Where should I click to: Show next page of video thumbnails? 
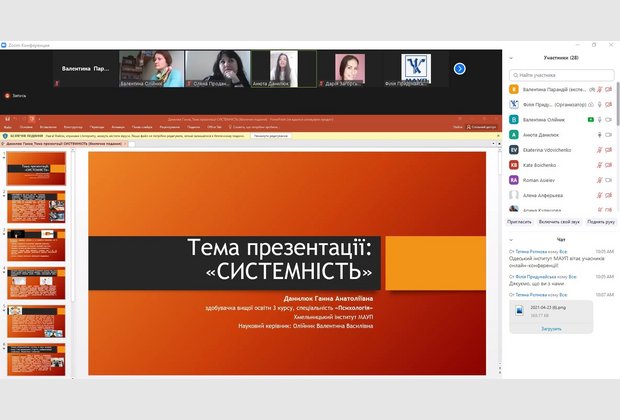[x=459, y=69]
